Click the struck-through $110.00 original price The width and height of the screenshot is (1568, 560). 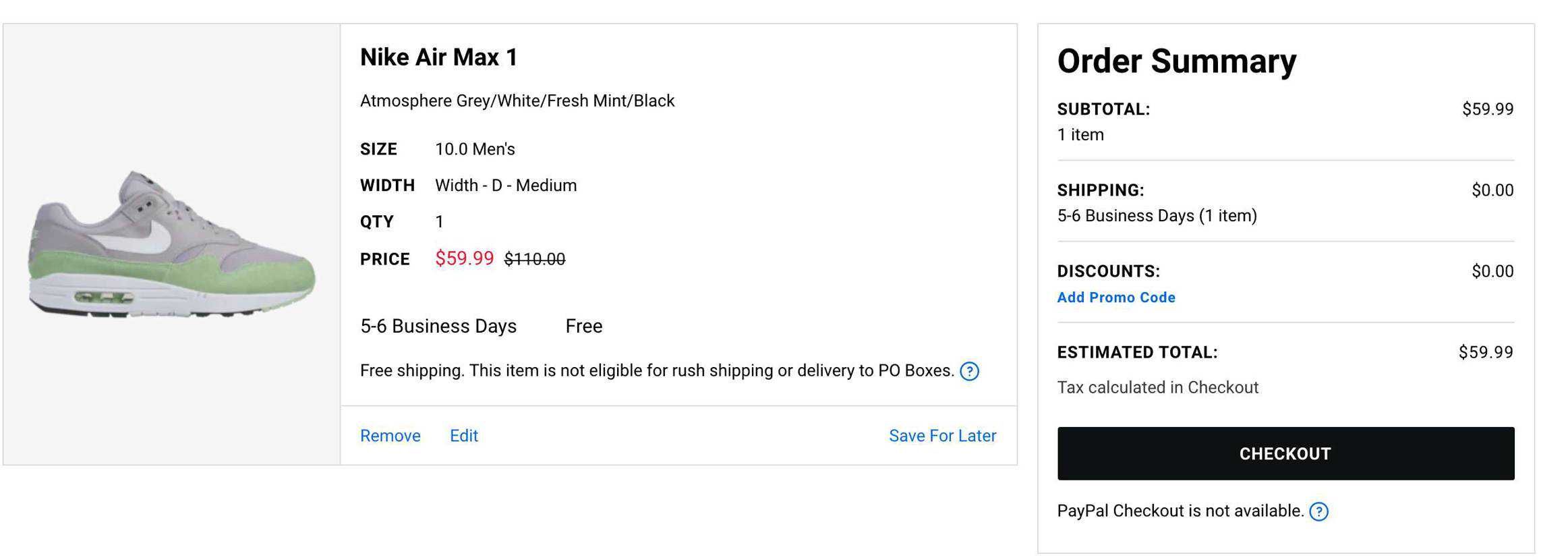[535, 259]
